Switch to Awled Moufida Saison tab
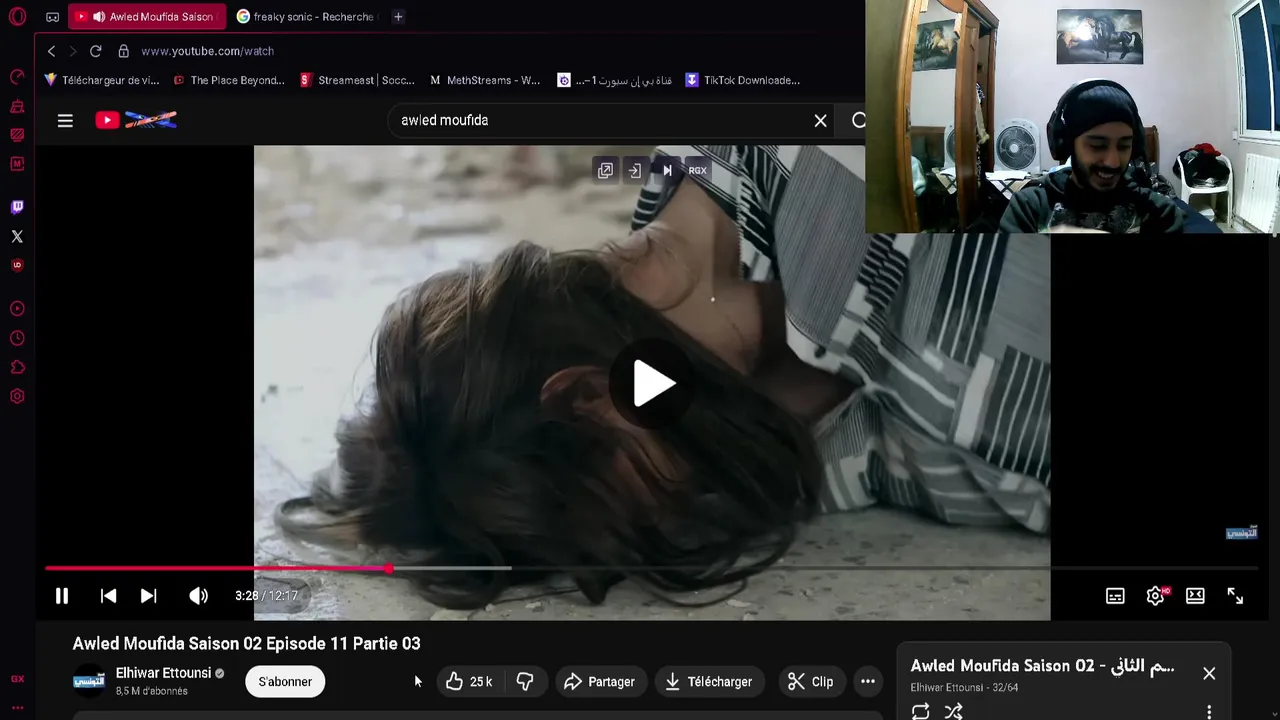 (x=147, y=17)
